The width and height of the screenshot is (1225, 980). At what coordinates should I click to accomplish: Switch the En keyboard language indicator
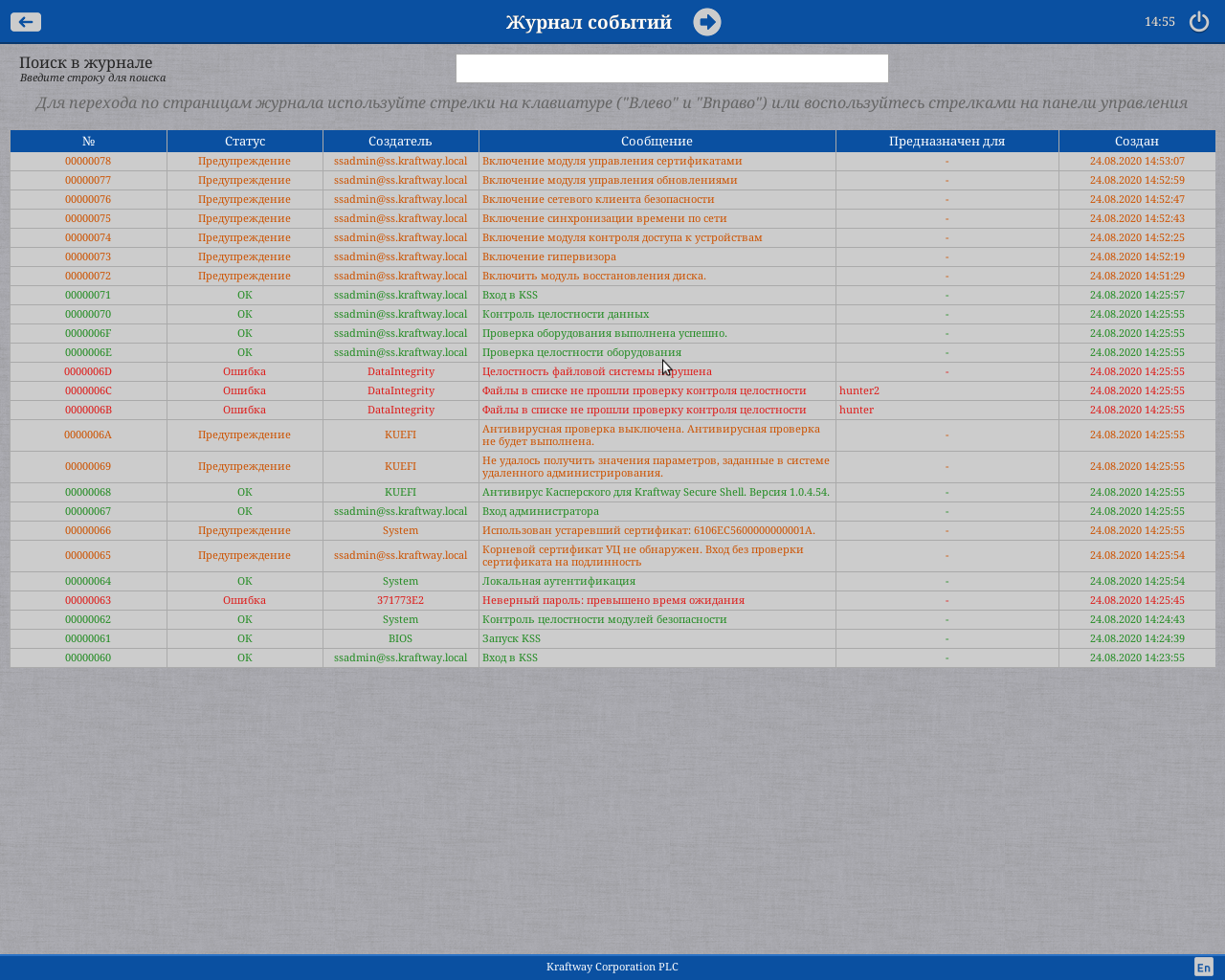coord(1203,968)
